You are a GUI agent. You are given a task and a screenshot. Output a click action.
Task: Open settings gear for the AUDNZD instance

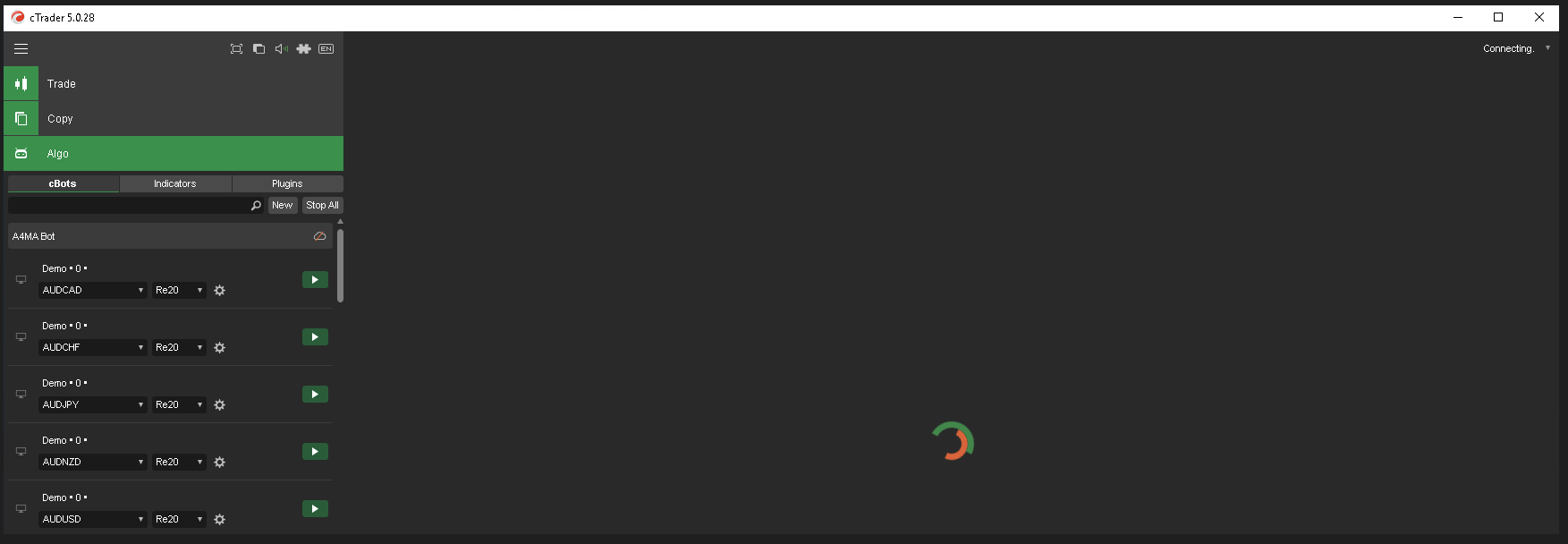(220, 463)
